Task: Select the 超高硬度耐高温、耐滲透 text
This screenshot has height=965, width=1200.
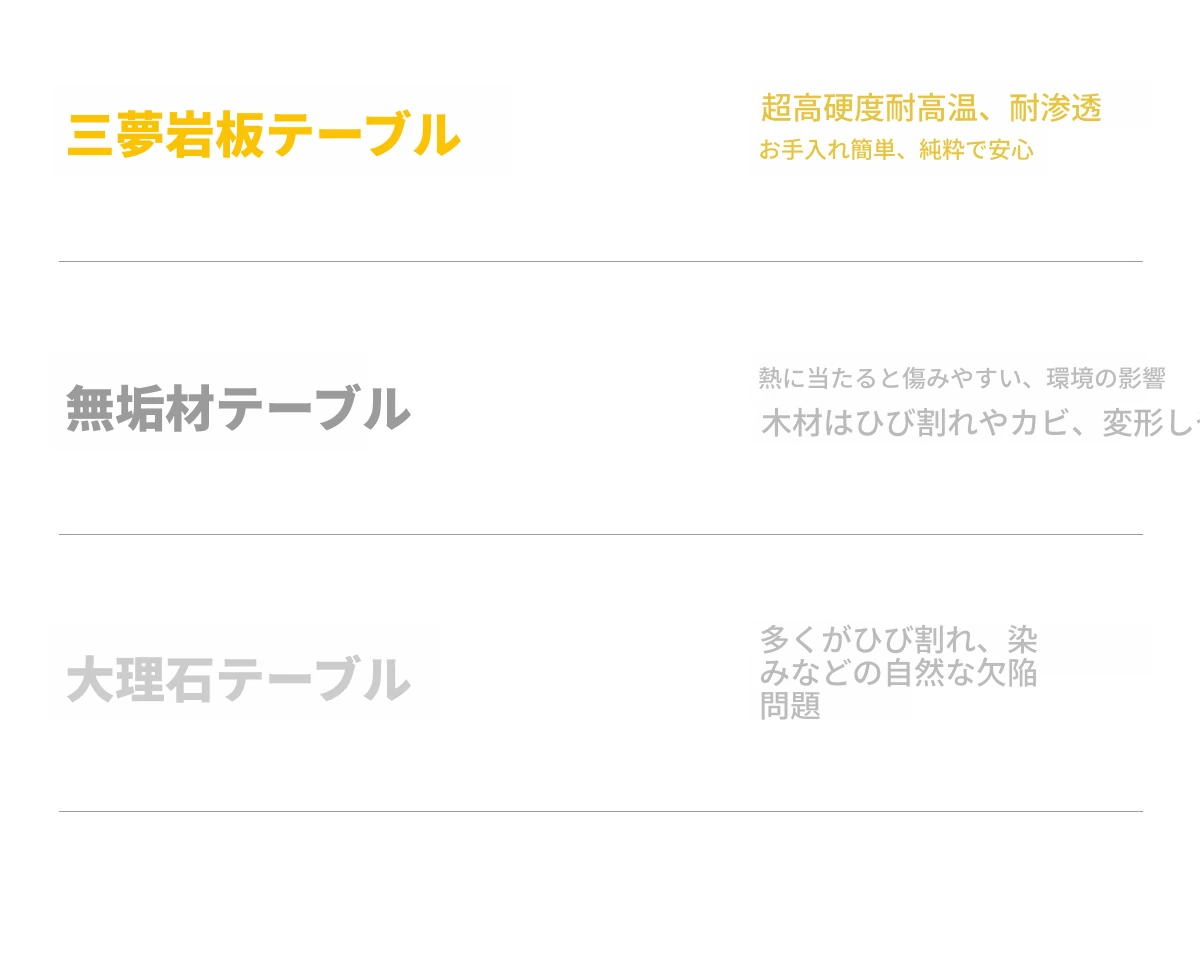Action: tap(931, 108)
